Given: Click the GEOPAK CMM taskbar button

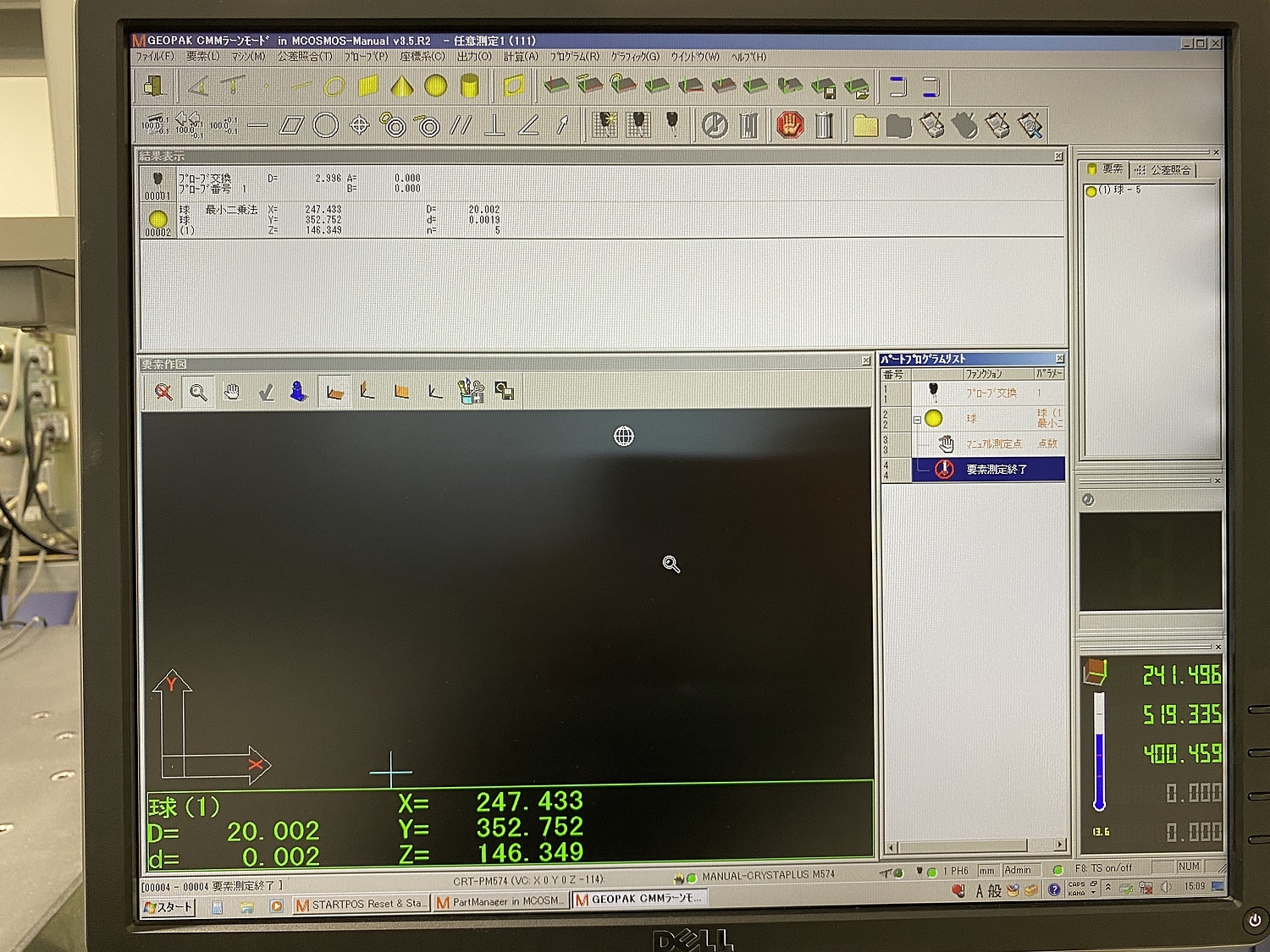Looking at the screenshot, I should pos(639,900).
